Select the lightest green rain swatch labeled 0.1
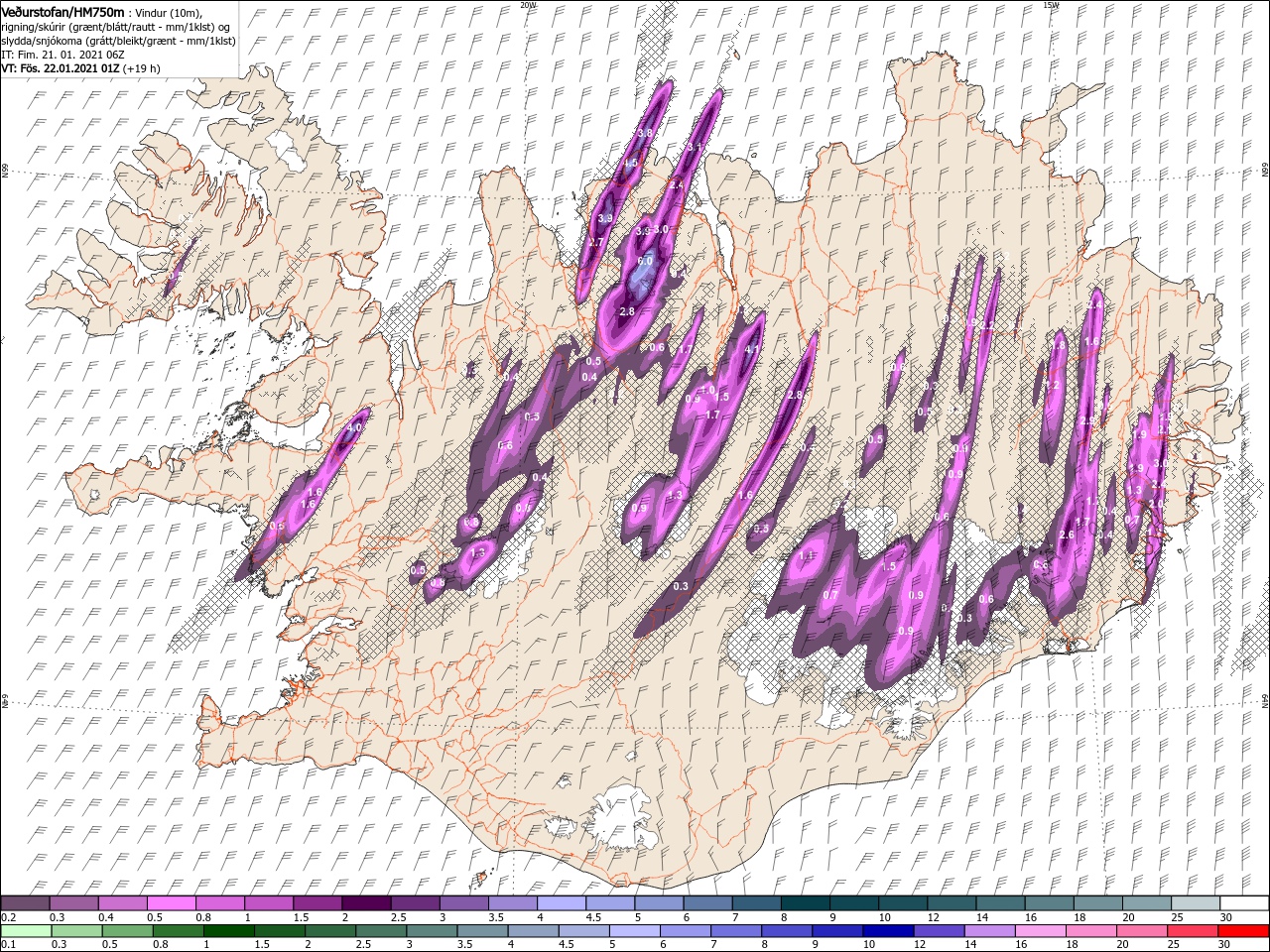The width and height of the screenshot is (1270, 952). pyautogui.click(x=26, y=931)
